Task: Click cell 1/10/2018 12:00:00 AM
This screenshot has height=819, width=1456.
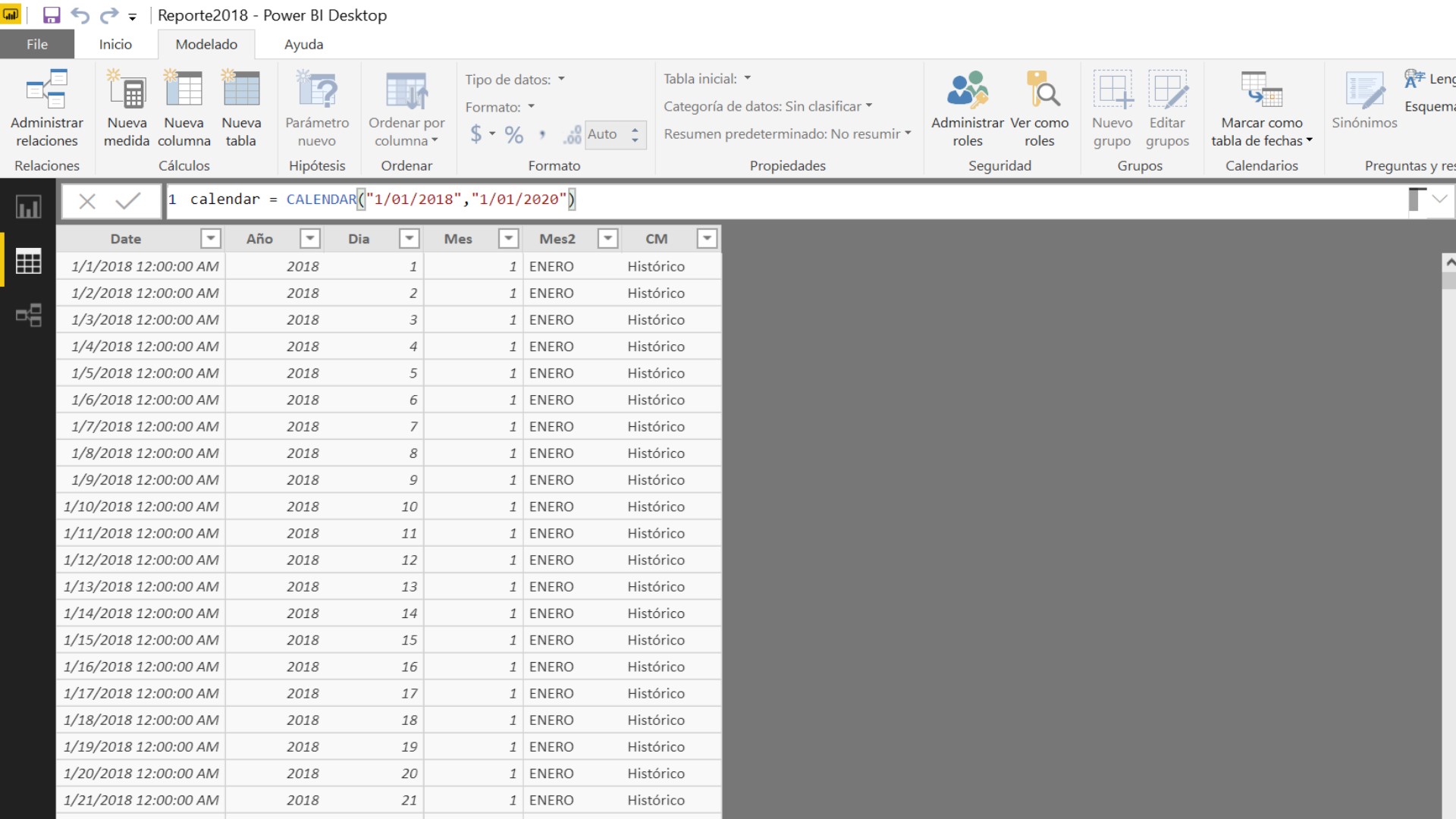Action: coord(141,507)
